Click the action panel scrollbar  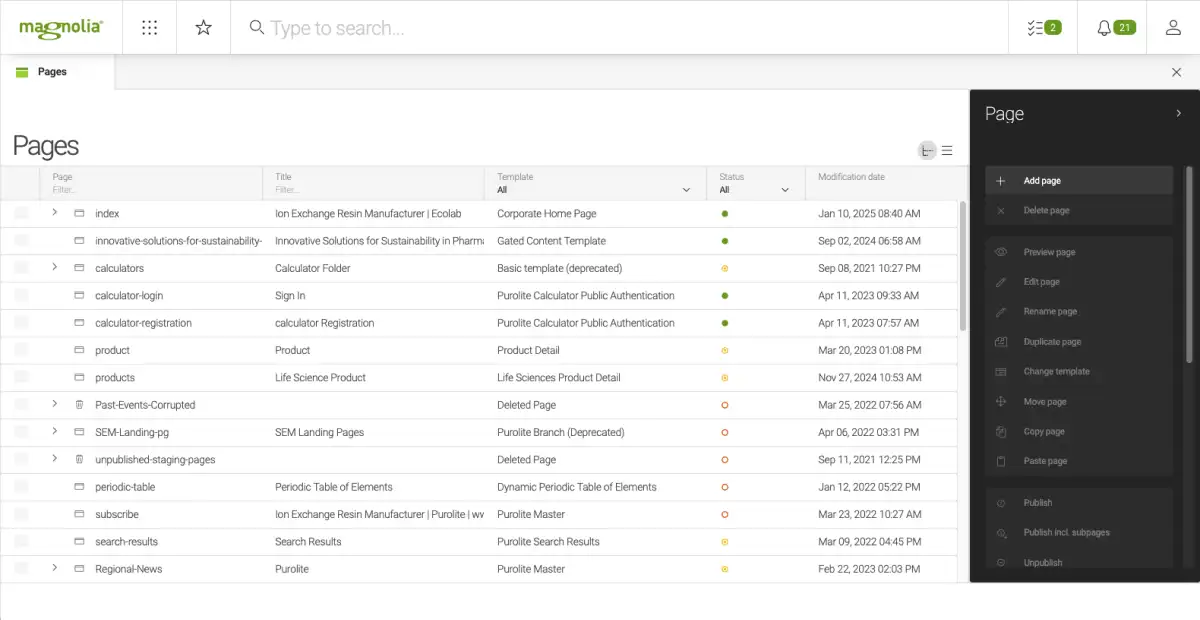click(x=1189, y=265)
